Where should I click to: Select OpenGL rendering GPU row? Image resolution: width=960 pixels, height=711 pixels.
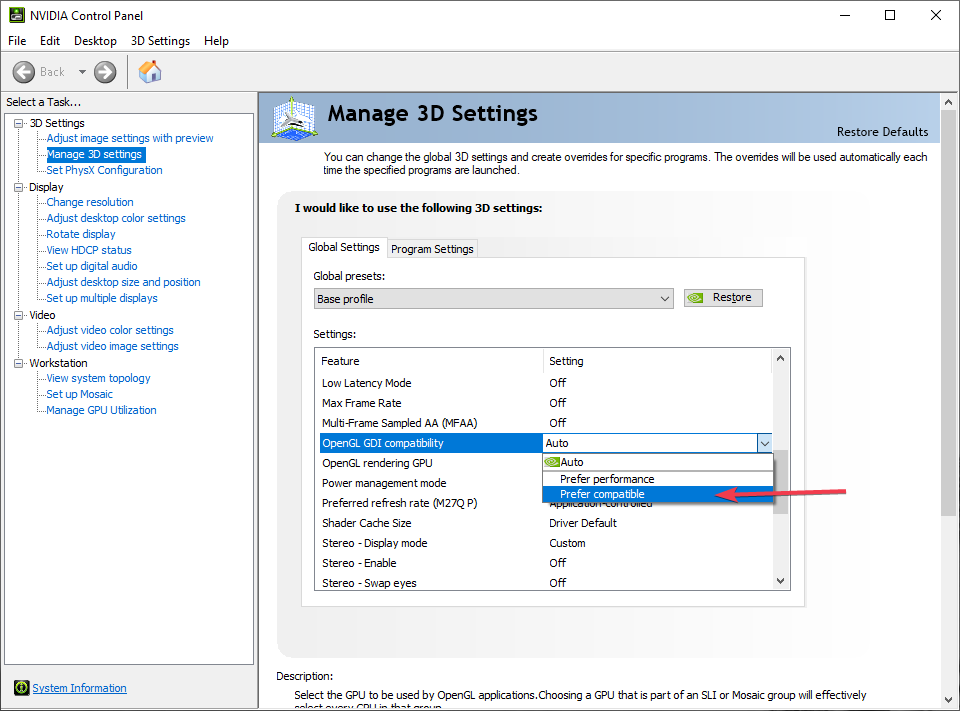[x=431, y=463]
